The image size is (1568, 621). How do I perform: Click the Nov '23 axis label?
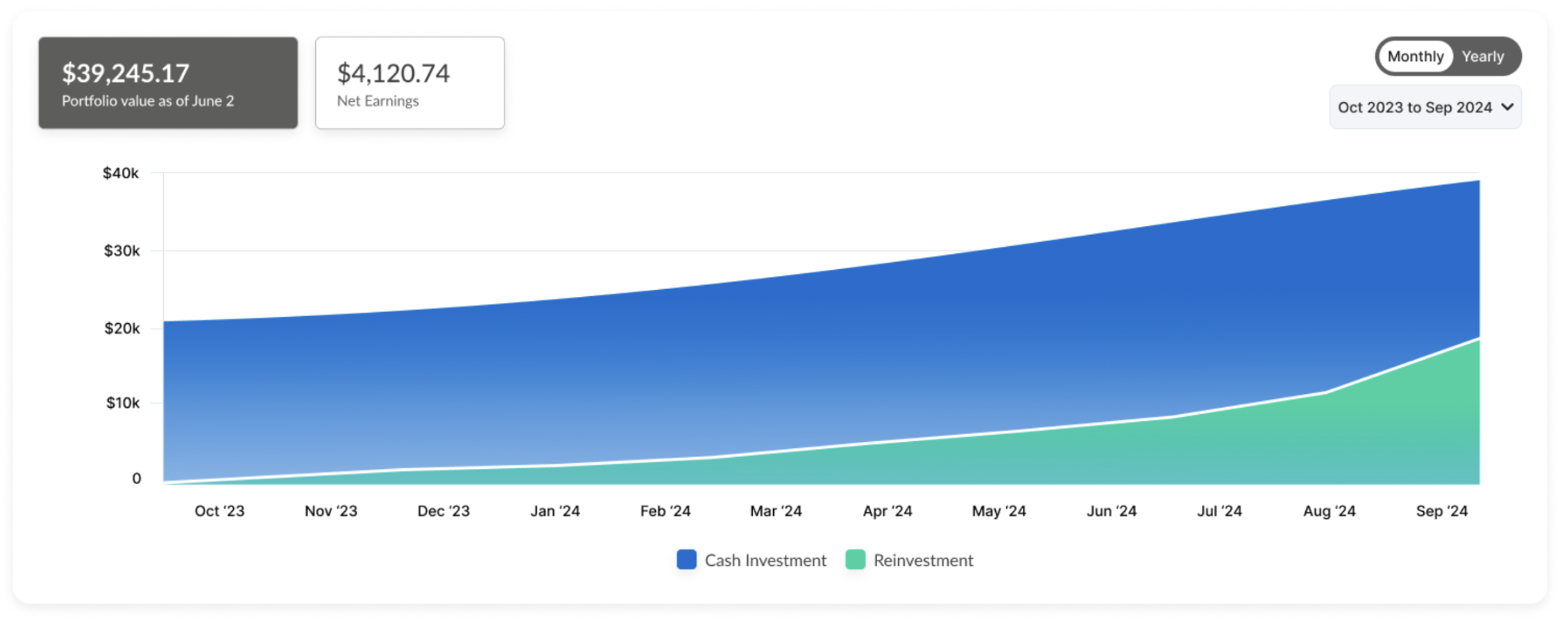[x=331, y=511]
